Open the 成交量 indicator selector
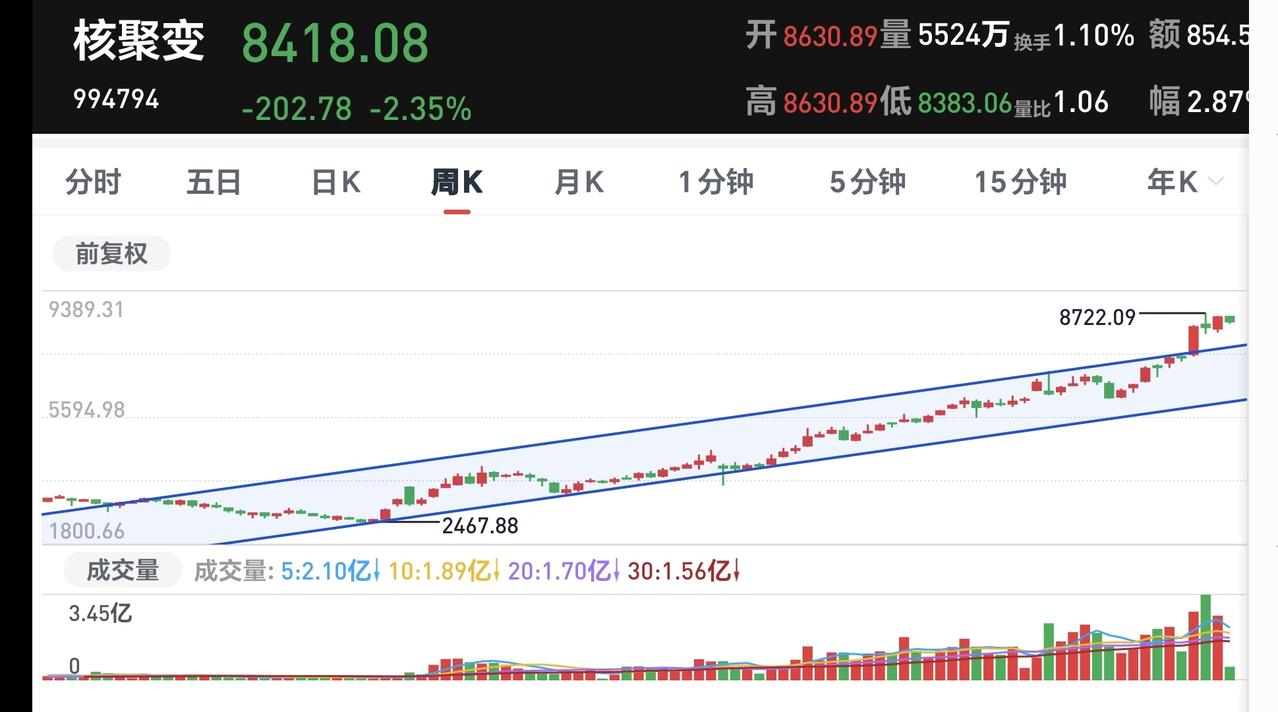Image resolution: width=1278 pixels, height=712 pixels. pos(122,571)
